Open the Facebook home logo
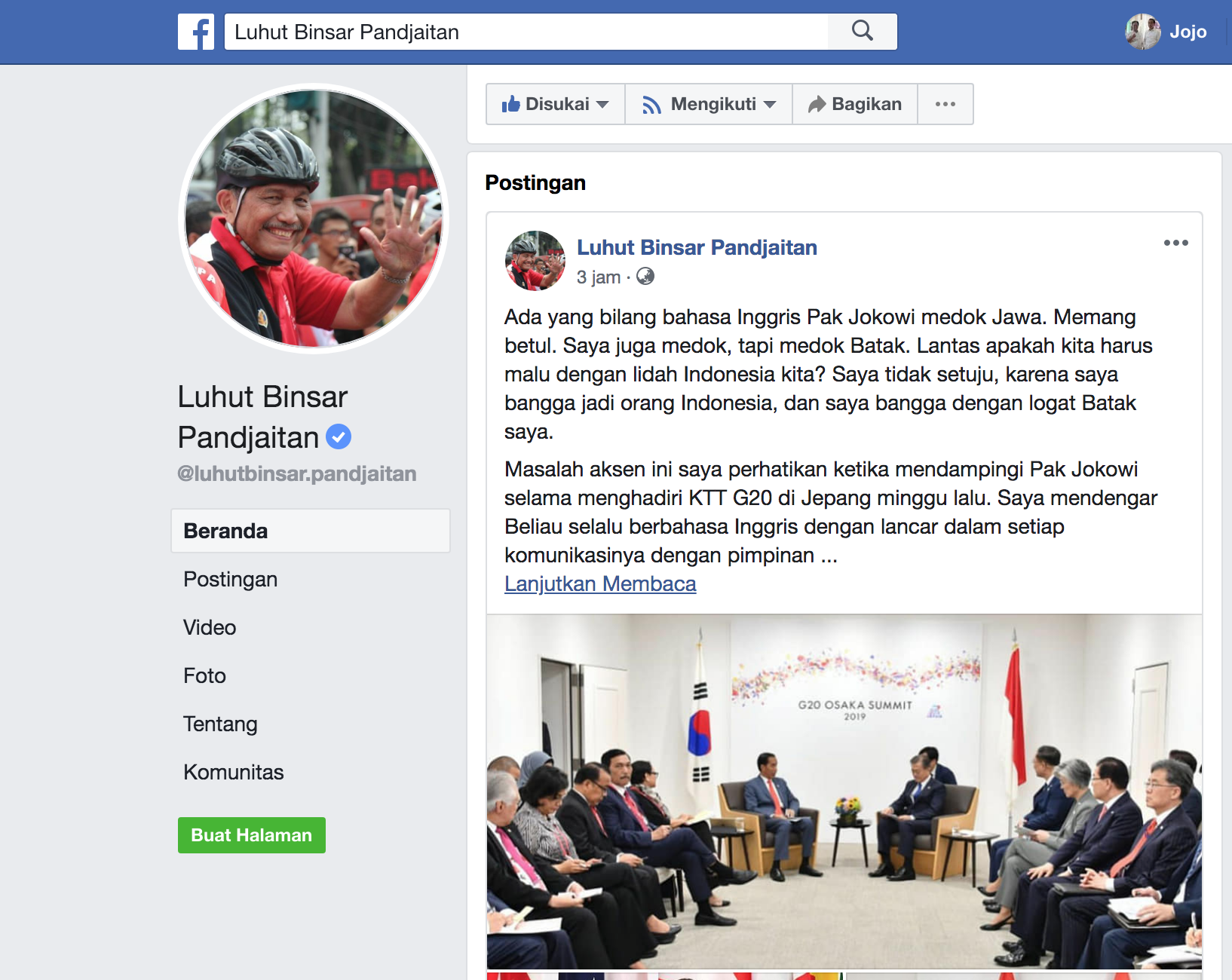 coord(196,32)
